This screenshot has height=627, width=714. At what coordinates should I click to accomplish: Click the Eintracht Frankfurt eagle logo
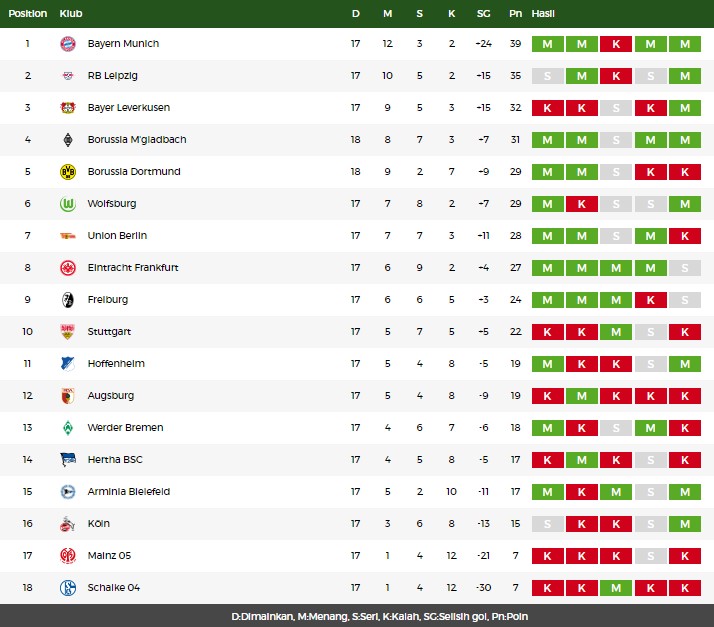[x=68, y=268]
